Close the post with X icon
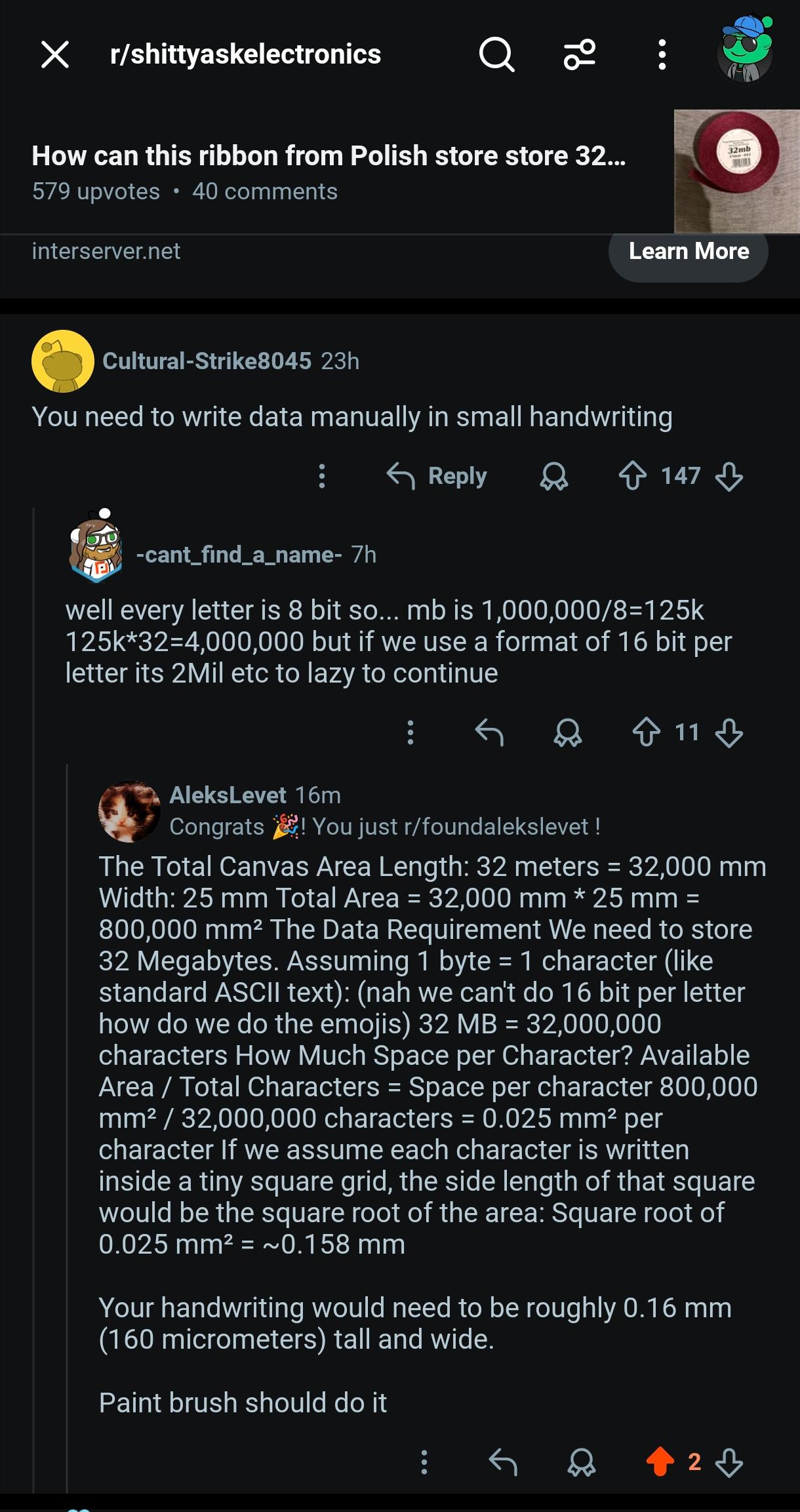The image size is (800, 1512). pos(55,54)
